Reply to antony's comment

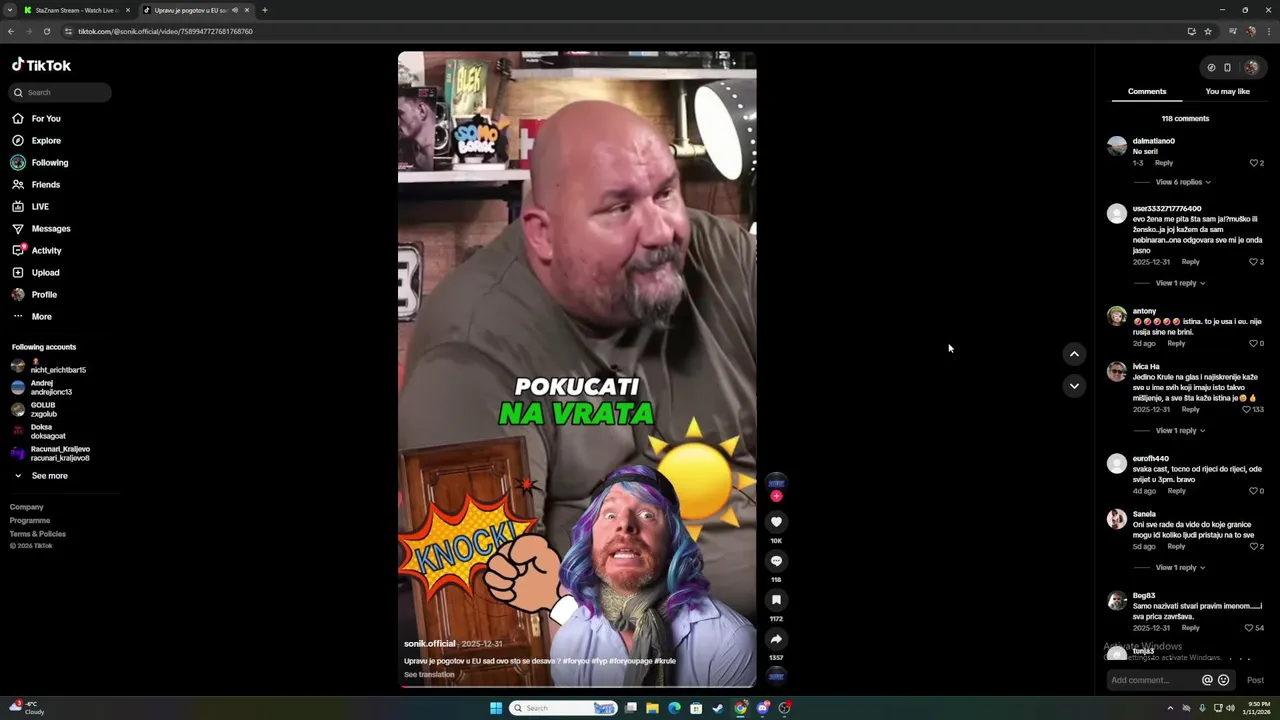point(1176,344)
